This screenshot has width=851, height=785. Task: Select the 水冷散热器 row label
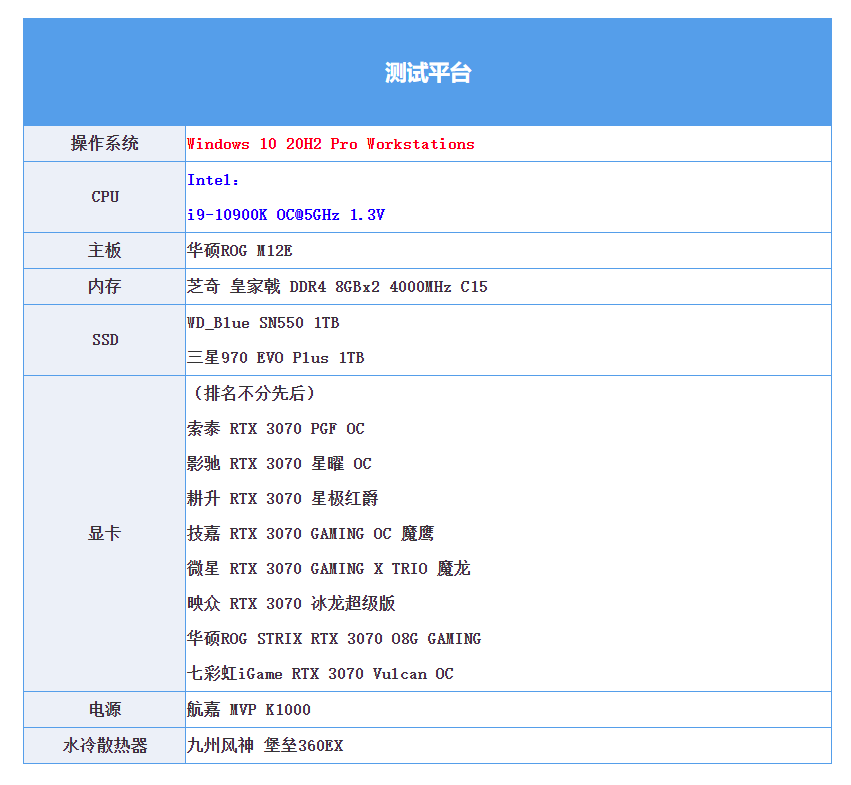(x=105, y=745)
